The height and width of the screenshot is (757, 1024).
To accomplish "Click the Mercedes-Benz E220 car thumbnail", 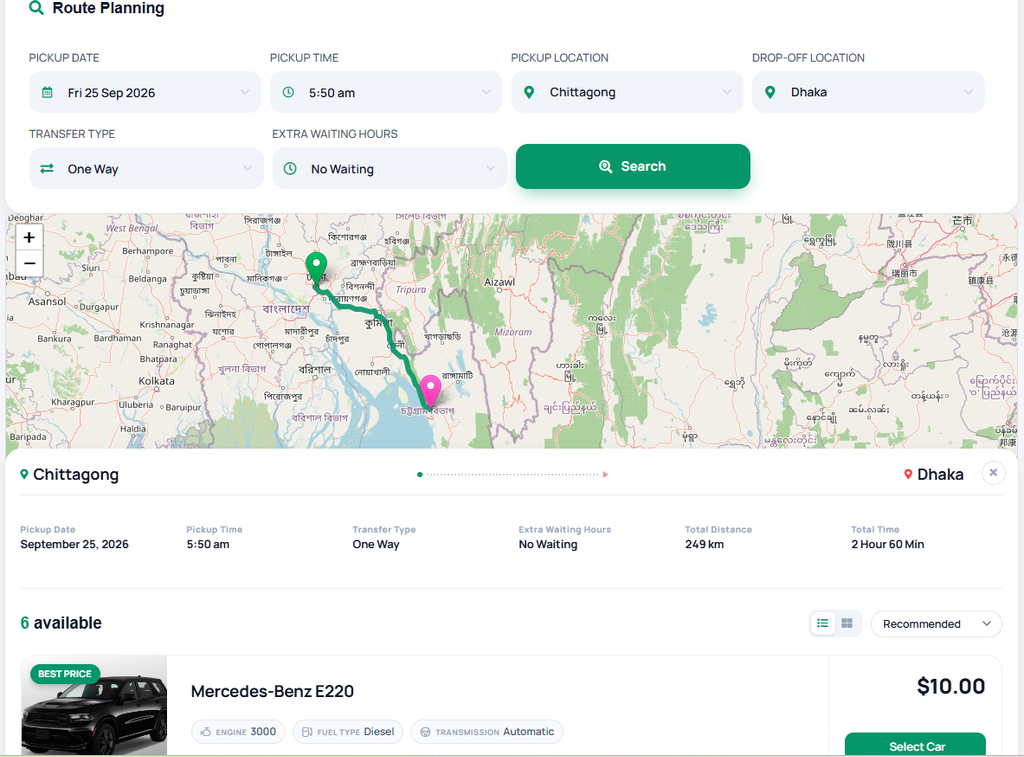I will (x=94, y=705).
